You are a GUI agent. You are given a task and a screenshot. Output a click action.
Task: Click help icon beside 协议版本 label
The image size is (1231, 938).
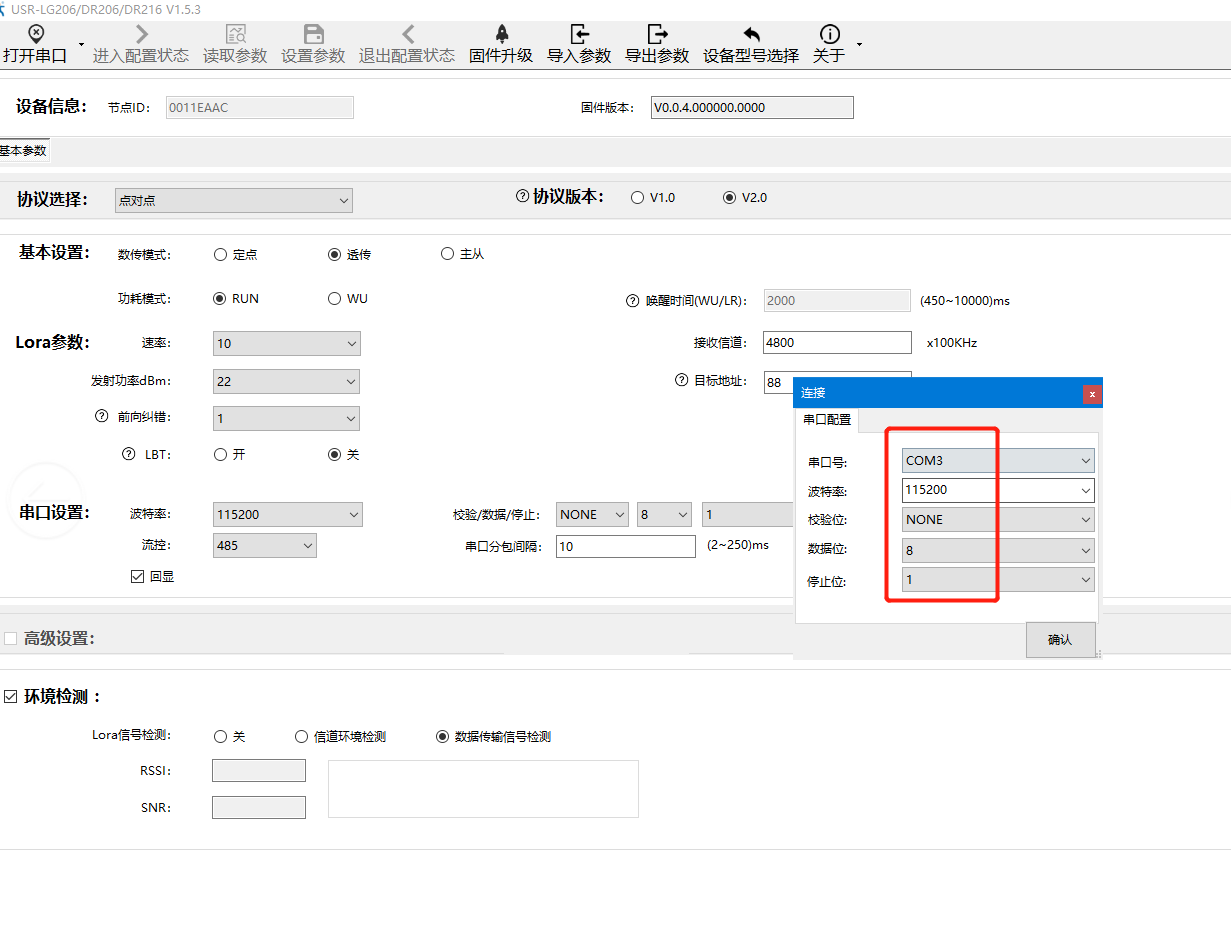click(x=522, y=197)
